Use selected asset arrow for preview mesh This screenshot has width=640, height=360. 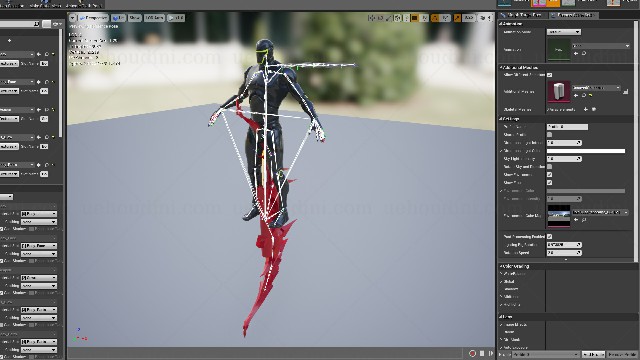coord(576,96)
